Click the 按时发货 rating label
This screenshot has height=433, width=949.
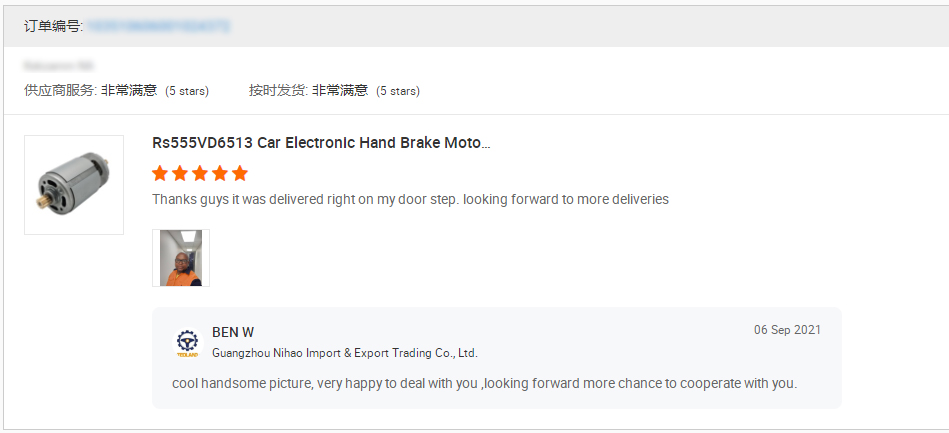pos(279,90)
